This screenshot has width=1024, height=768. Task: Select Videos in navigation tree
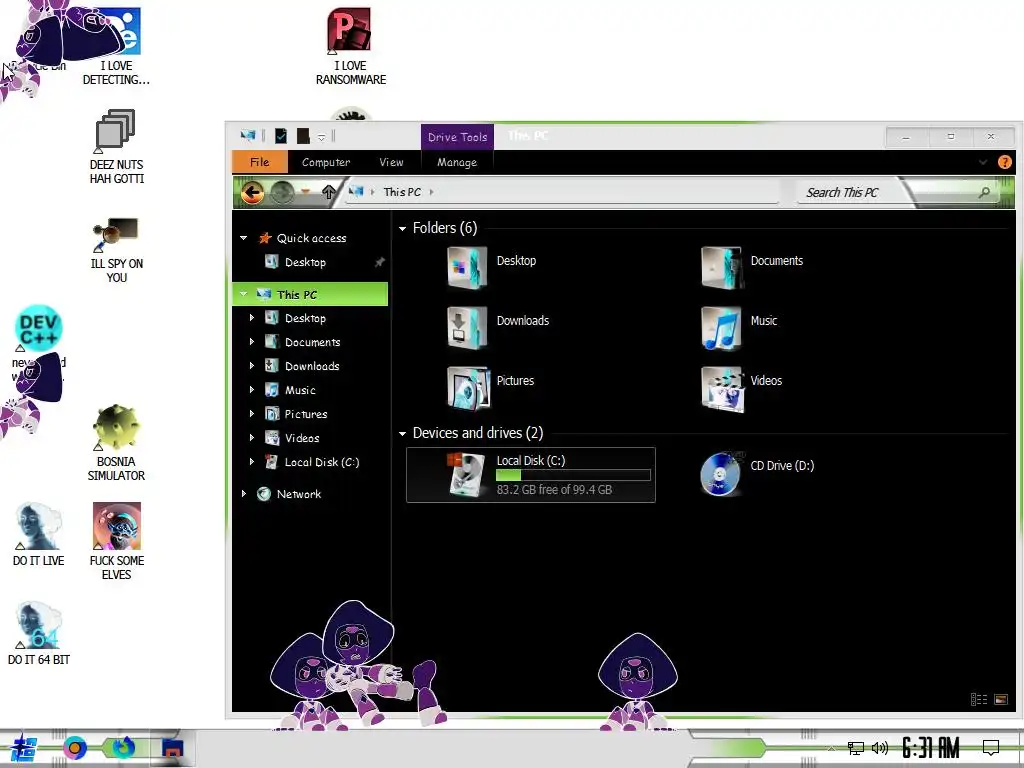point(302,438)
